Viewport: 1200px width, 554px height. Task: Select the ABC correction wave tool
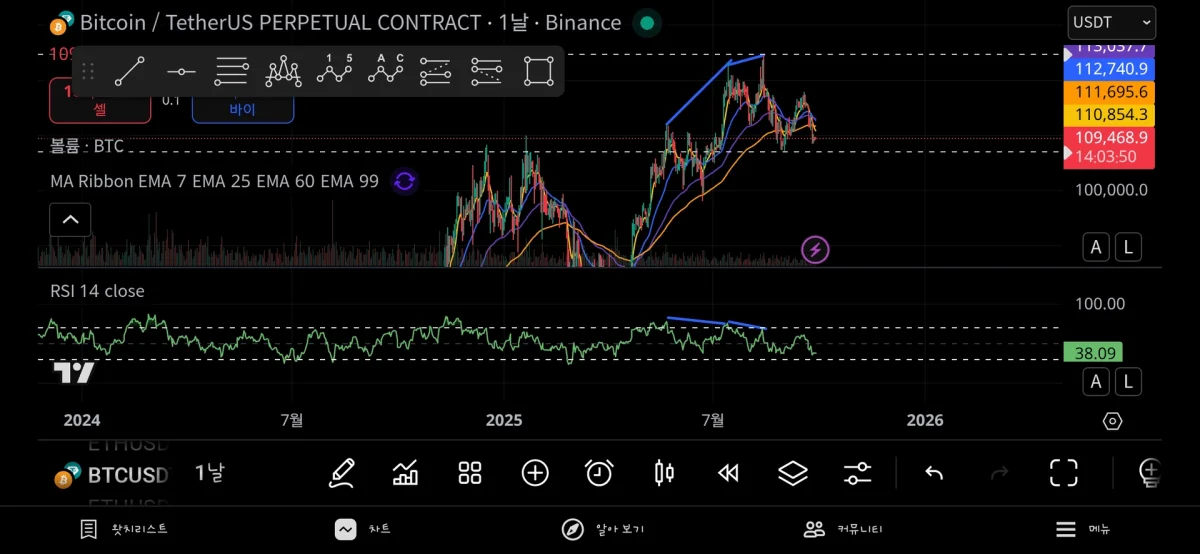(x=386, y=70)
